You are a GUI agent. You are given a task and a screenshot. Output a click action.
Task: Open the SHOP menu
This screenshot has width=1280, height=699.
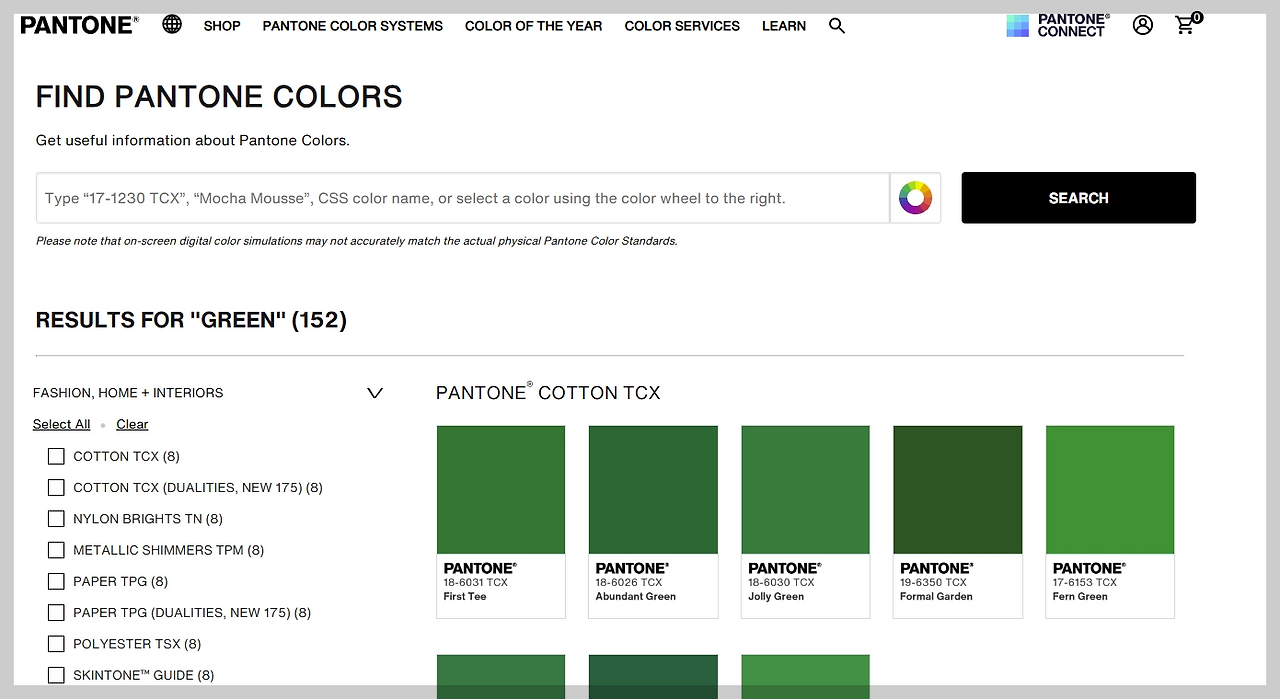222,26
